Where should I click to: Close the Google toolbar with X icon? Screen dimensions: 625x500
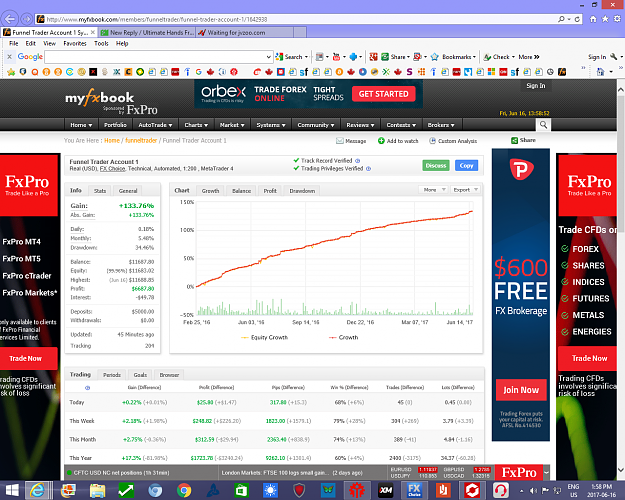(10, 57)
